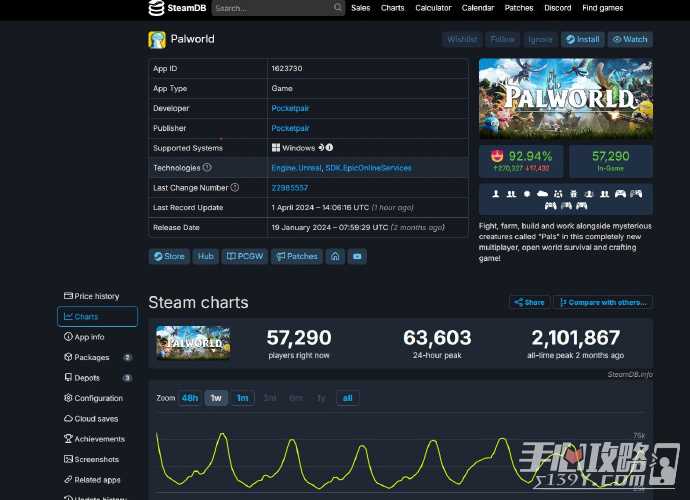Toggle the Watch button

click(630, 39)
